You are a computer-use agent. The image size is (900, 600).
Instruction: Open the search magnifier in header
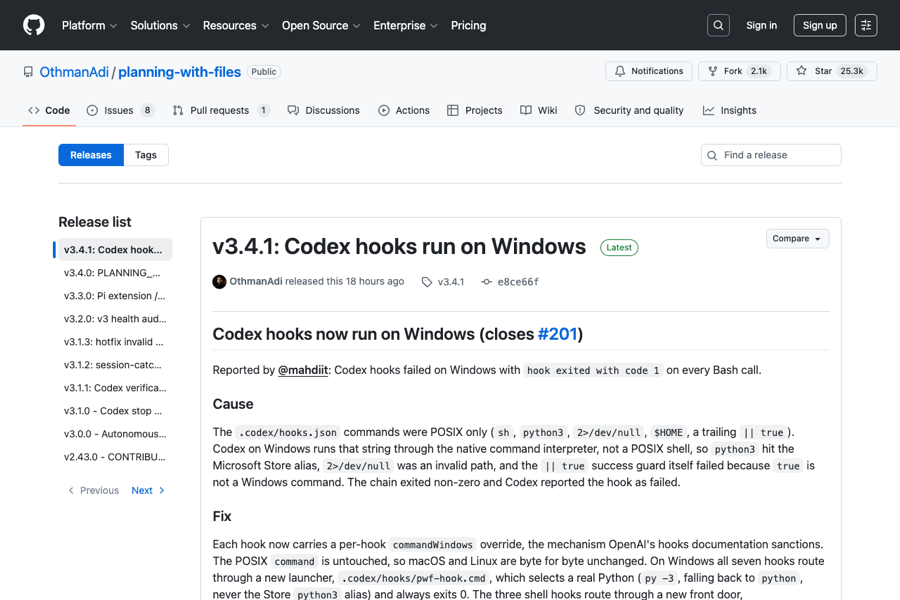[x=718, y=25]
